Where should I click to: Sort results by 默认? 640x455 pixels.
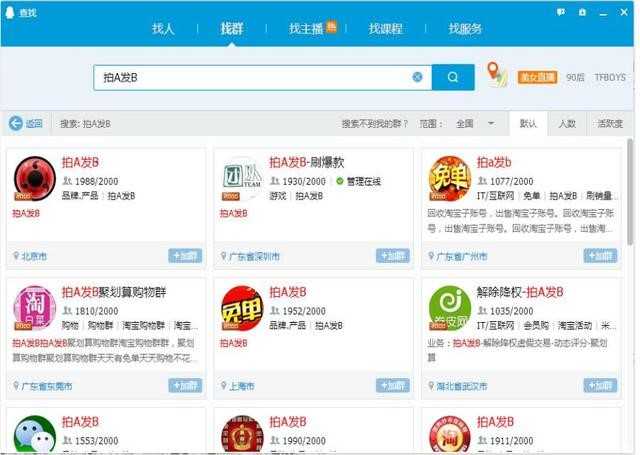pyautogui.click(x=528, y=123)
